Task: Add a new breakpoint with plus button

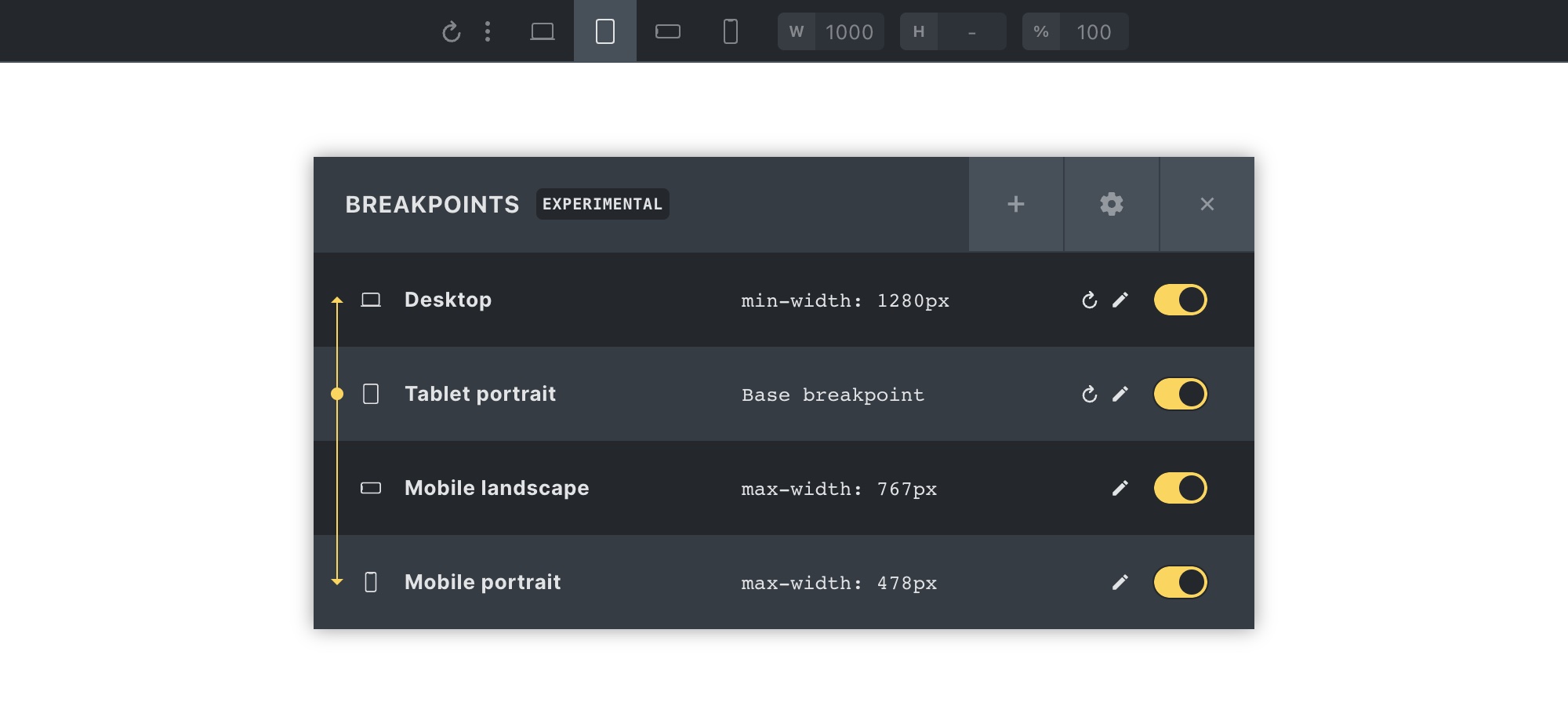Action: (x=1016, y=204)
